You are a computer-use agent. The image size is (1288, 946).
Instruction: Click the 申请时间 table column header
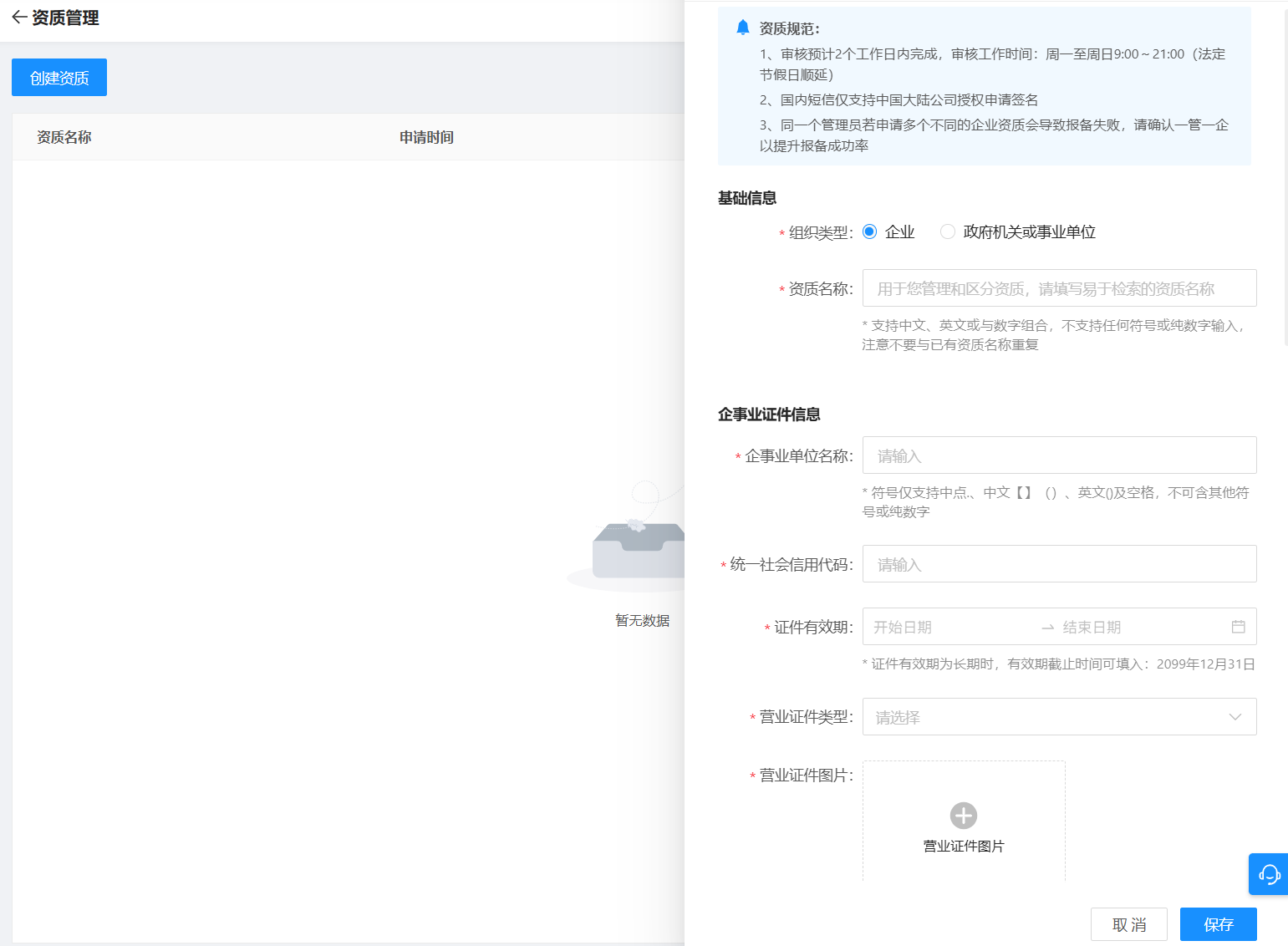tap(426, 137)
